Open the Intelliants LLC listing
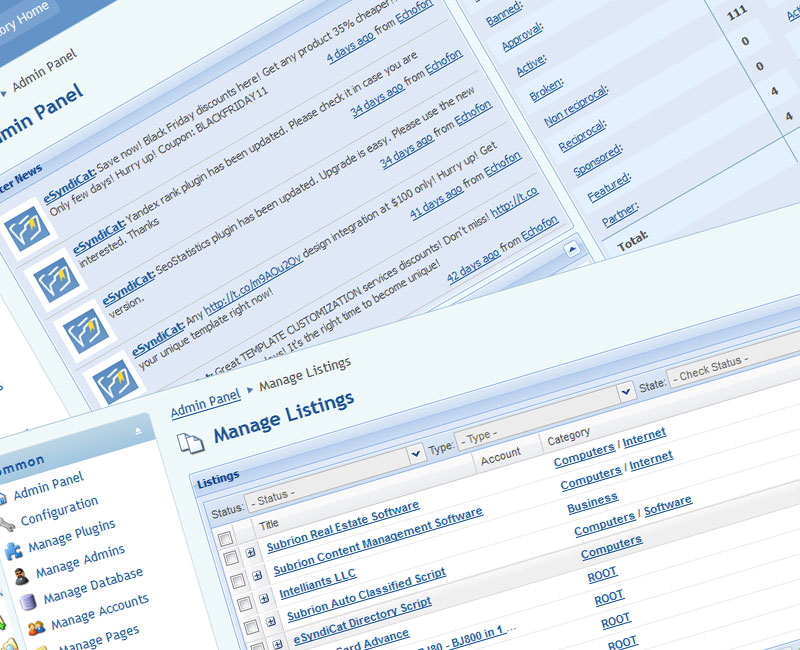This screenshot has height=650, width=800. (x=318, y=584)
